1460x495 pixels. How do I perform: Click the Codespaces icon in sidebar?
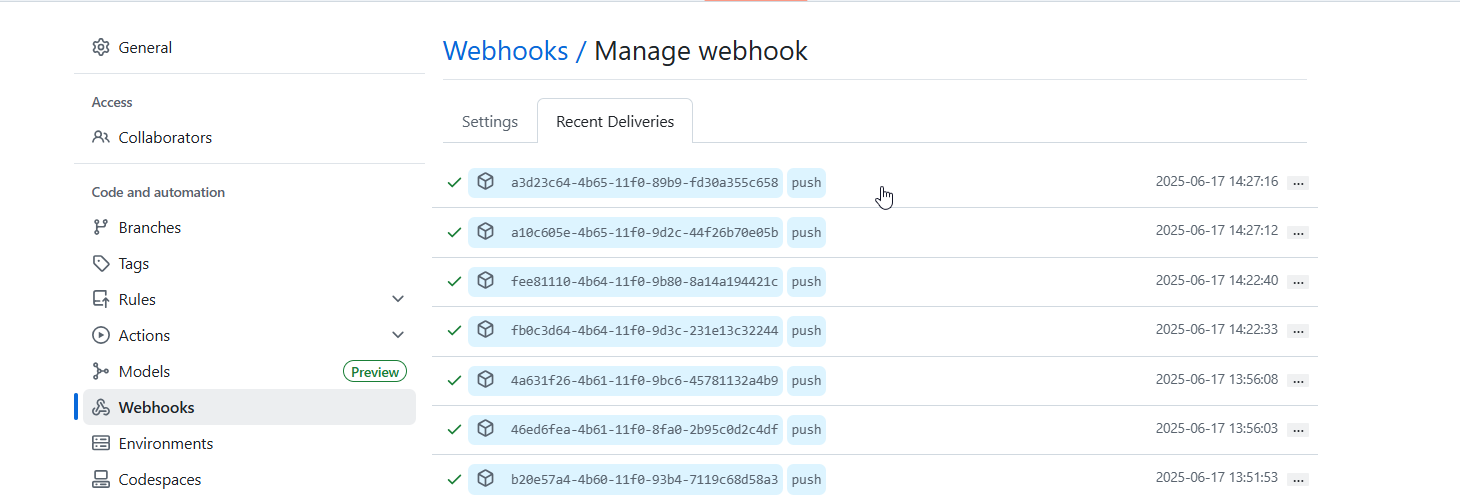100,480
